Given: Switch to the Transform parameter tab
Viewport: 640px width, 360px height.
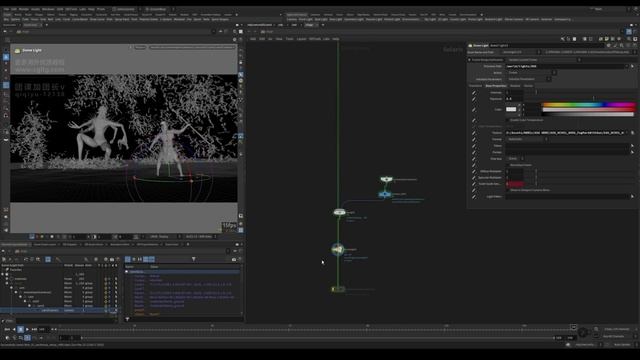Looking at the screenshot, I should (x=475, y=86).
